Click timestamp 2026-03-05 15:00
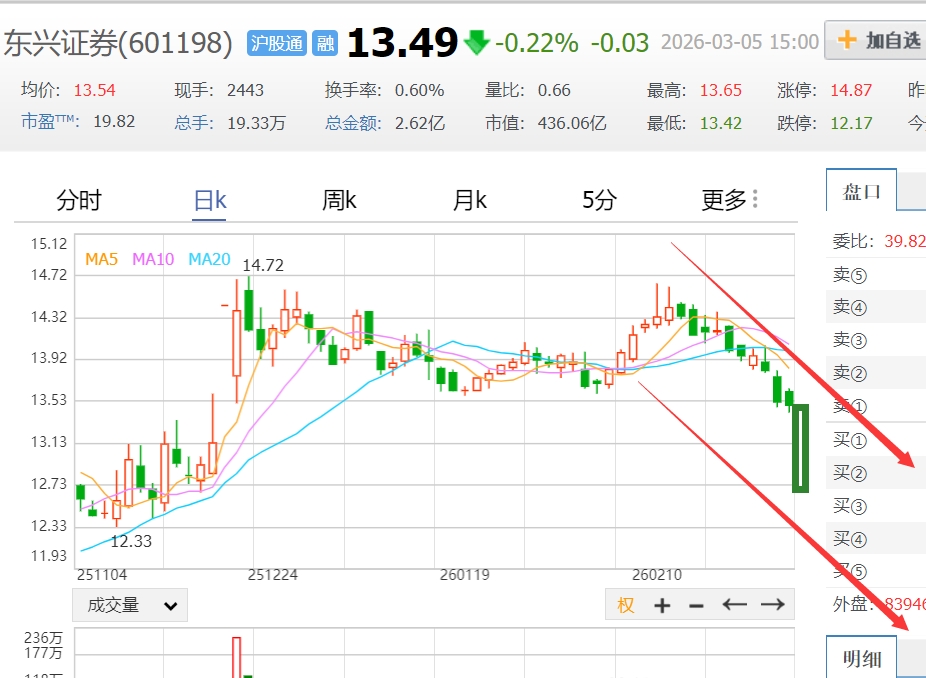The height and width of the screenshot is (678, 926). point(740,42)
